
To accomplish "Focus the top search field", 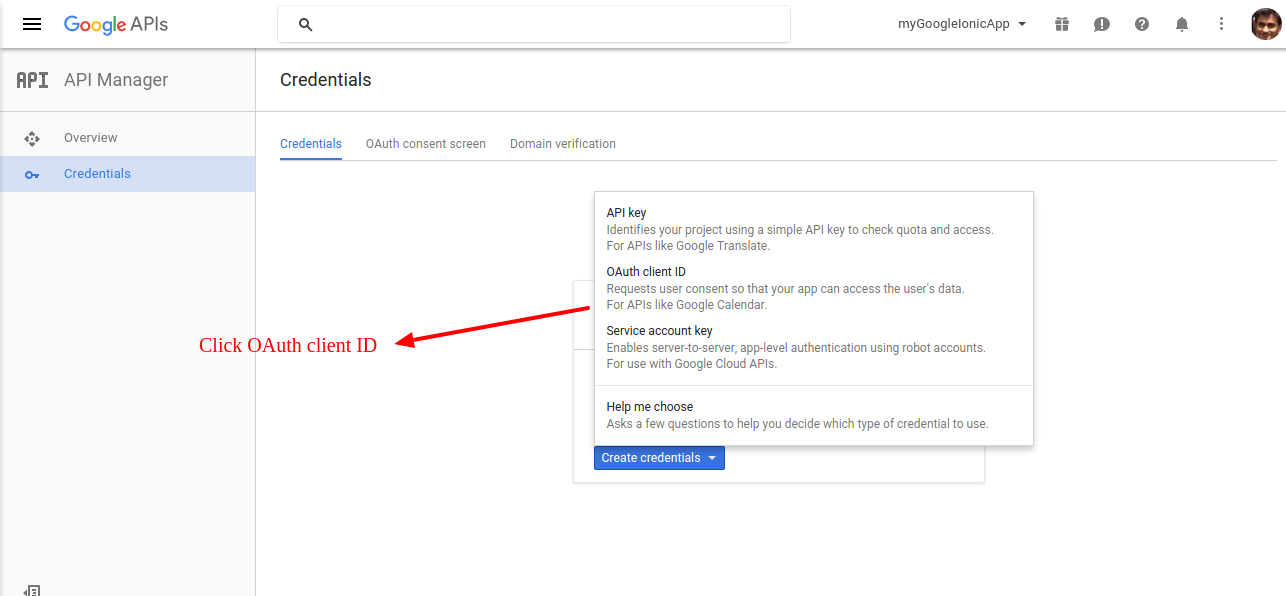I will point(534,24).
